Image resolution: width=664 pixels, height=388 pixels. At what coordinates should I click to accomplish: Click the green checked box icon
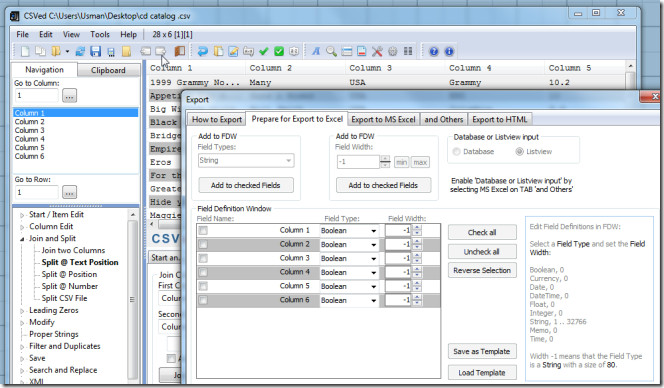click(x=279, y=51)
